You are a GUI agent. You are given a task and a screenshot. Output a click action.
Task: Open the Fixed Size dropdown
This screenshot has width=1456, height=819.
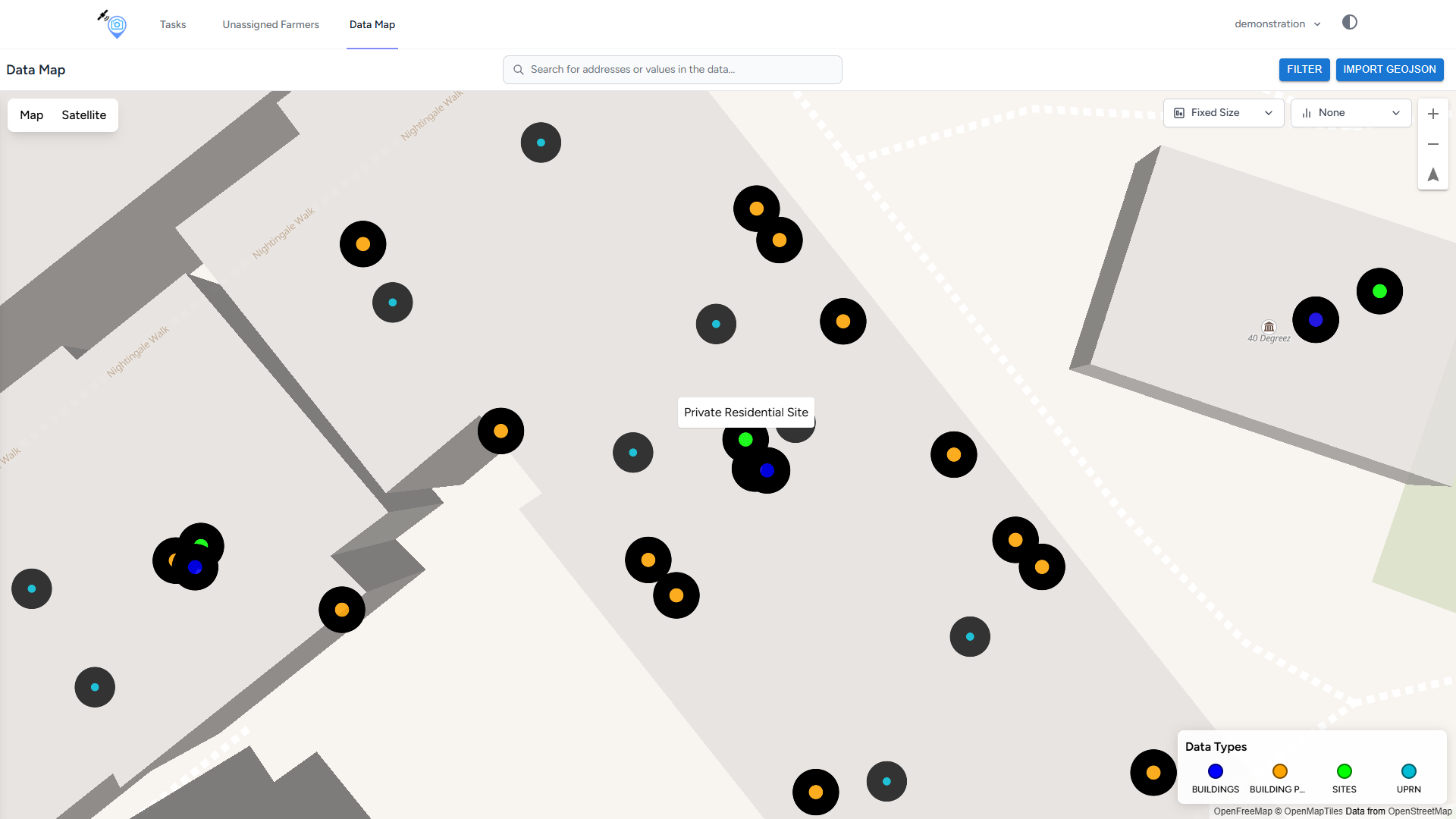pos(1222,113)
